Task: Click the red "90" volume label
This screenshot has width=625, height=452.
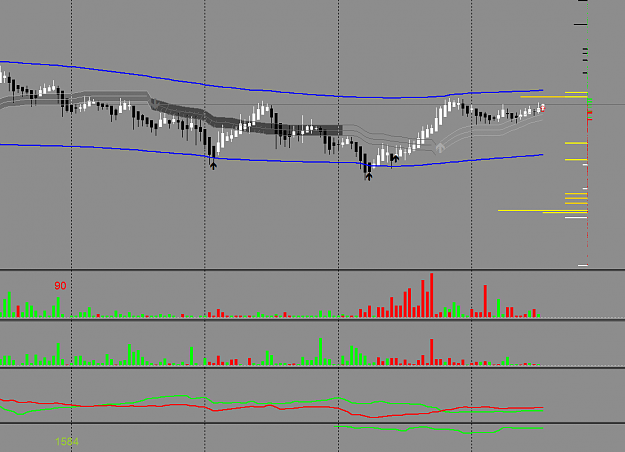Action: click(60, 286)
